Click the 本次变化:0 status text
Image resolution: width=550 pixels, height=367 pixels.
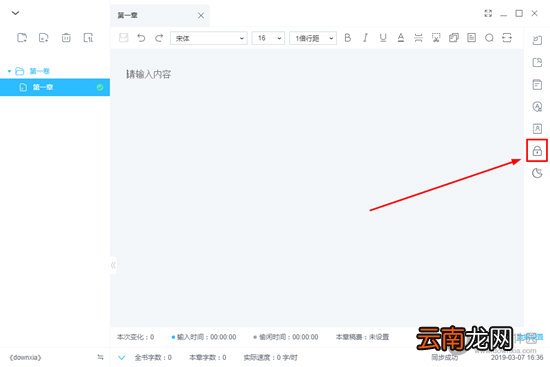135,337
